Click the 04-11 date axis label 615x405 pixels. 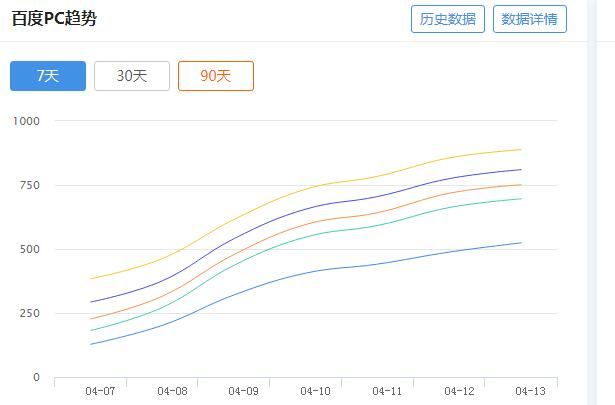point(387,391)
